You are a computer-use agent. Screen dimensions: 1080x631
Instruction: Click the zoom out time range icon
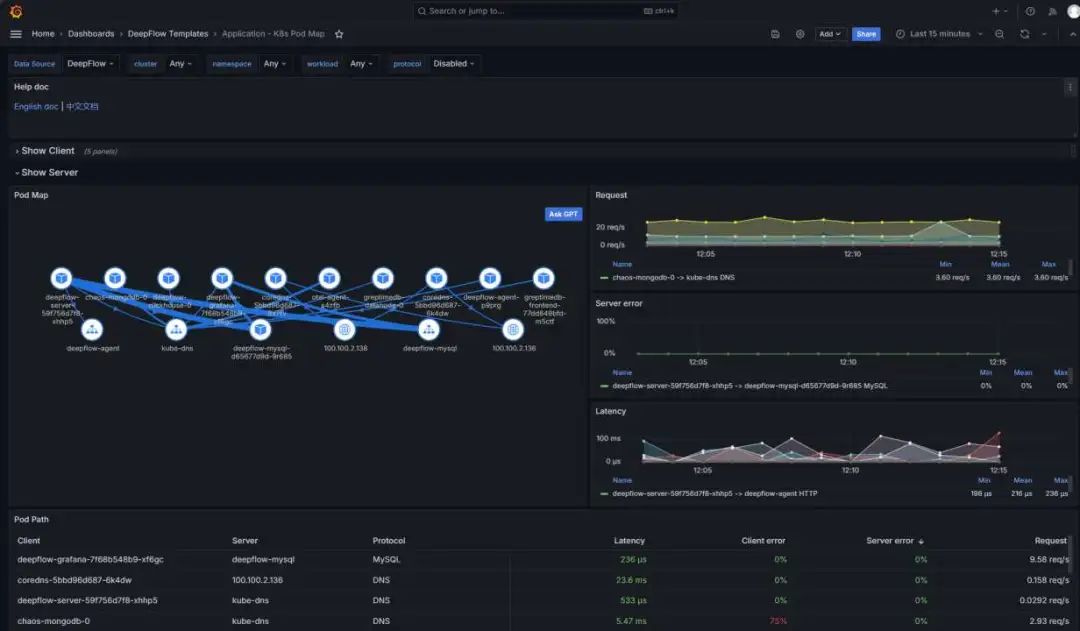[x=999, y=34]
